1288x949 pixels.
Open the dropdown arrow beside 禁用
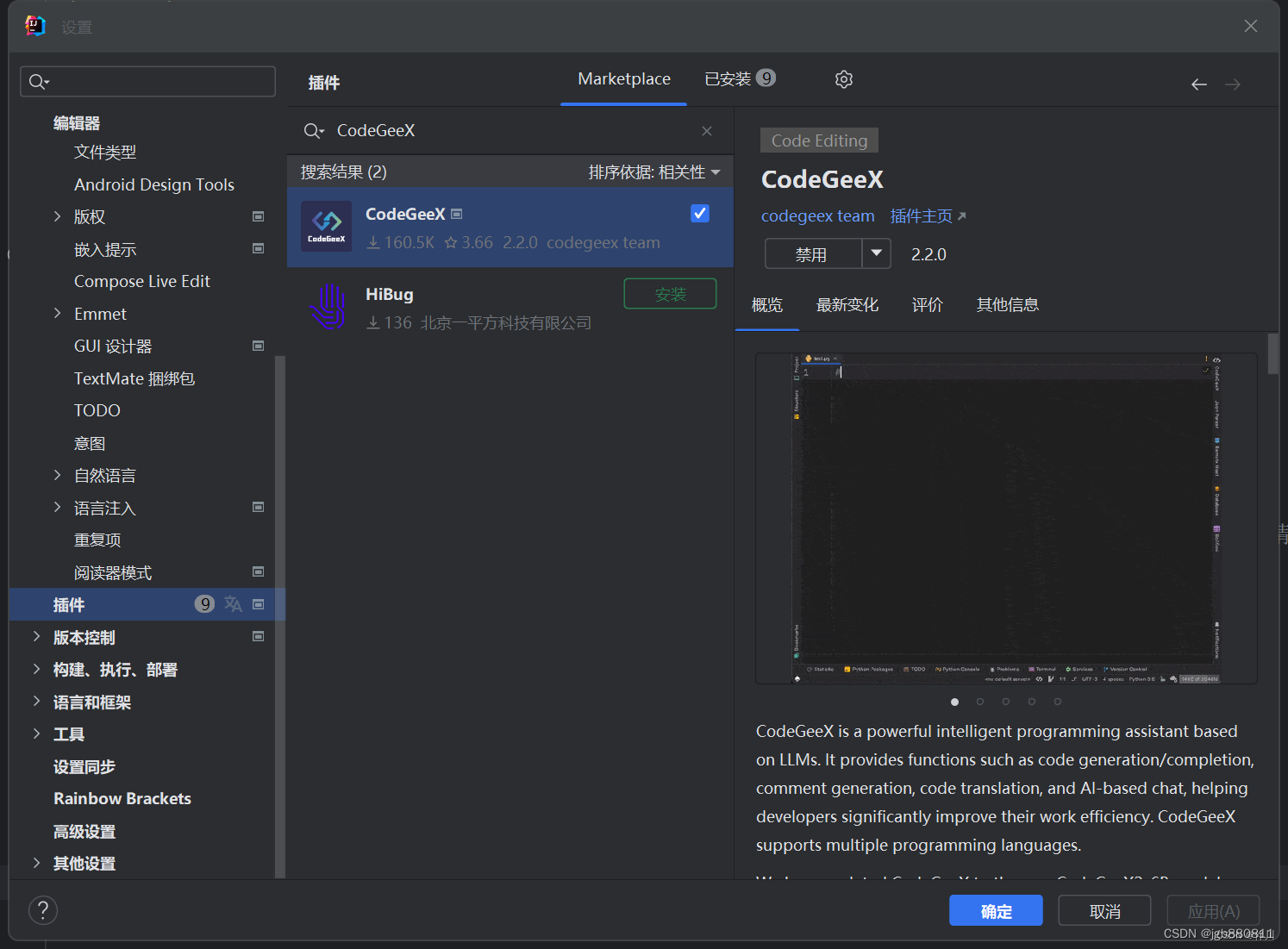point(877,253)
